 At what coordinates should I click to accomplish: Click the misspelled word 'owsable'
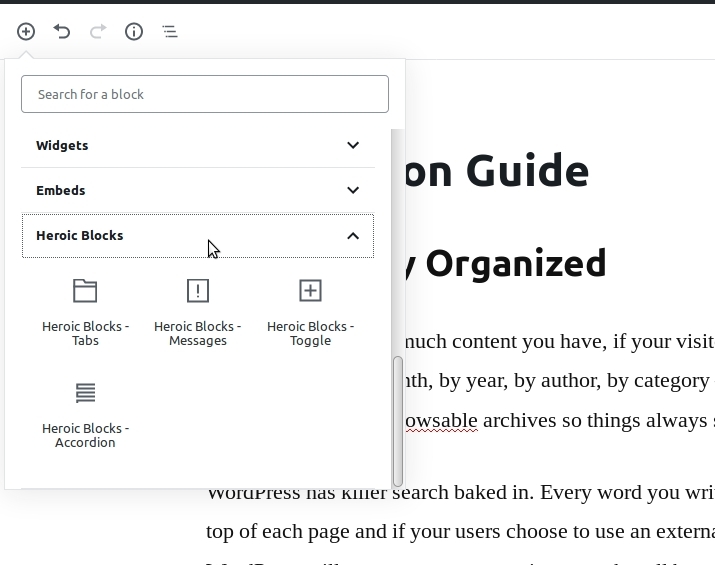pos(441,420)
